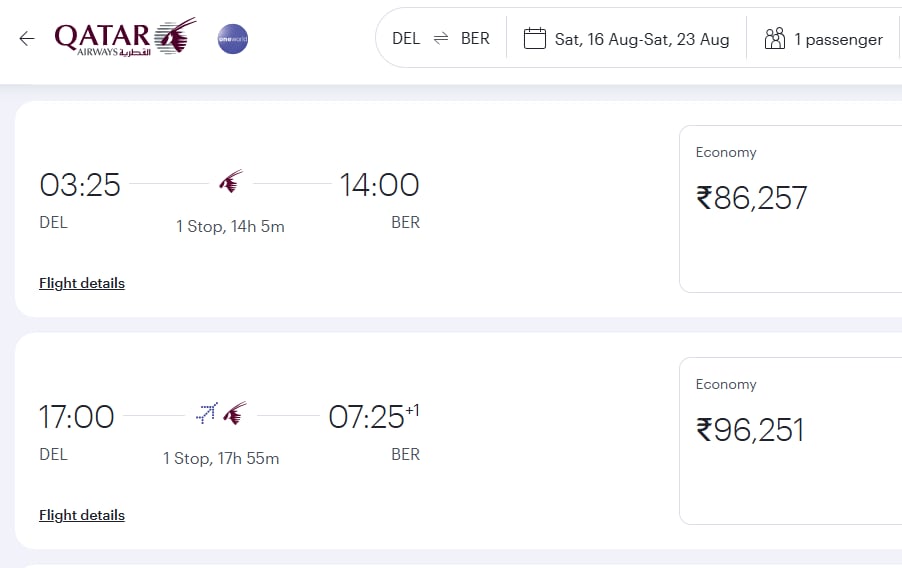
Task: Click the passengers group icon
Action: coord(775,39)
